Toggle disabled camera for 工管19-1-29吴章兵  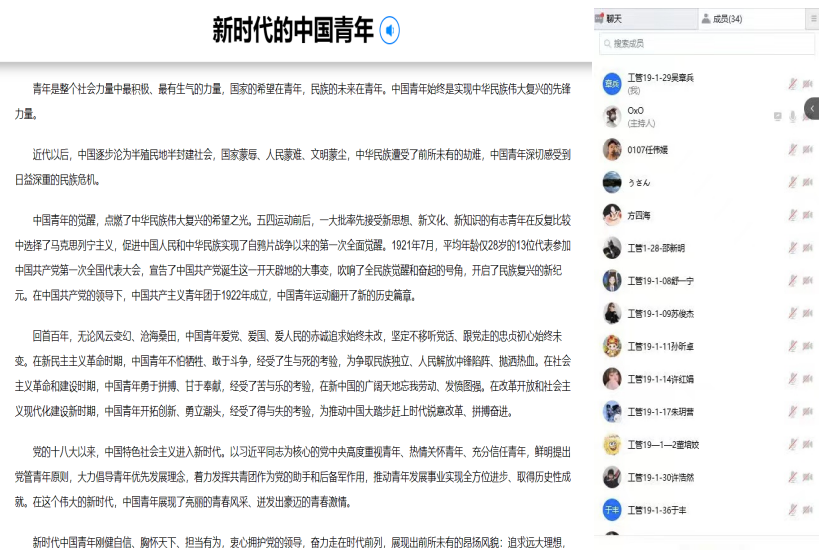coord(808,84)
